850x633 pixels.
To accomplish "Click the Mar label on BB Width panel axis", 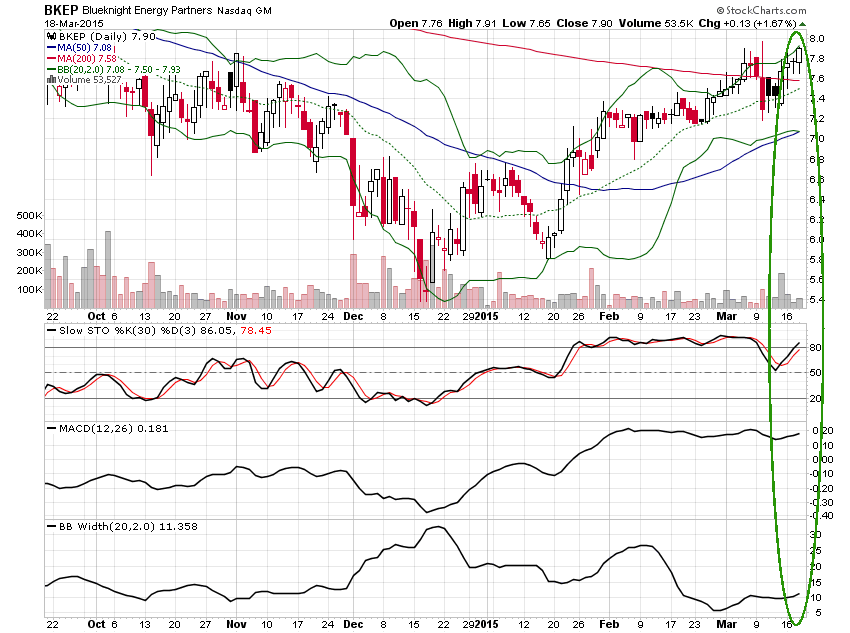I will (x=726, y=624).
